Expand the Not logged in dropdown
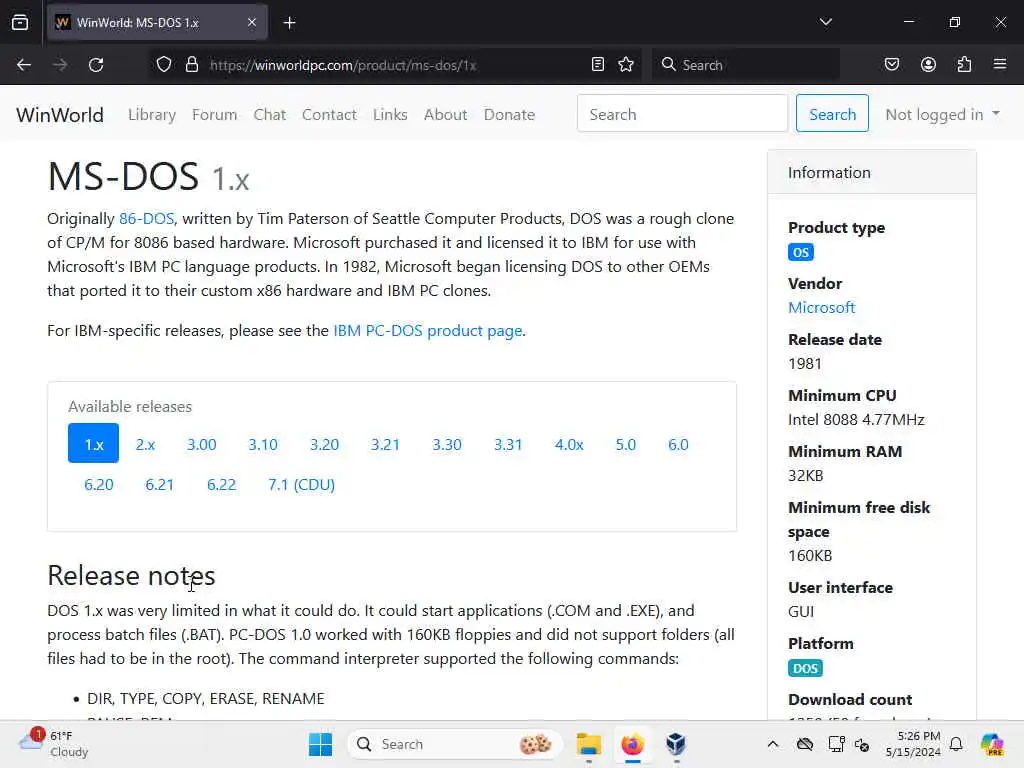 942,114
